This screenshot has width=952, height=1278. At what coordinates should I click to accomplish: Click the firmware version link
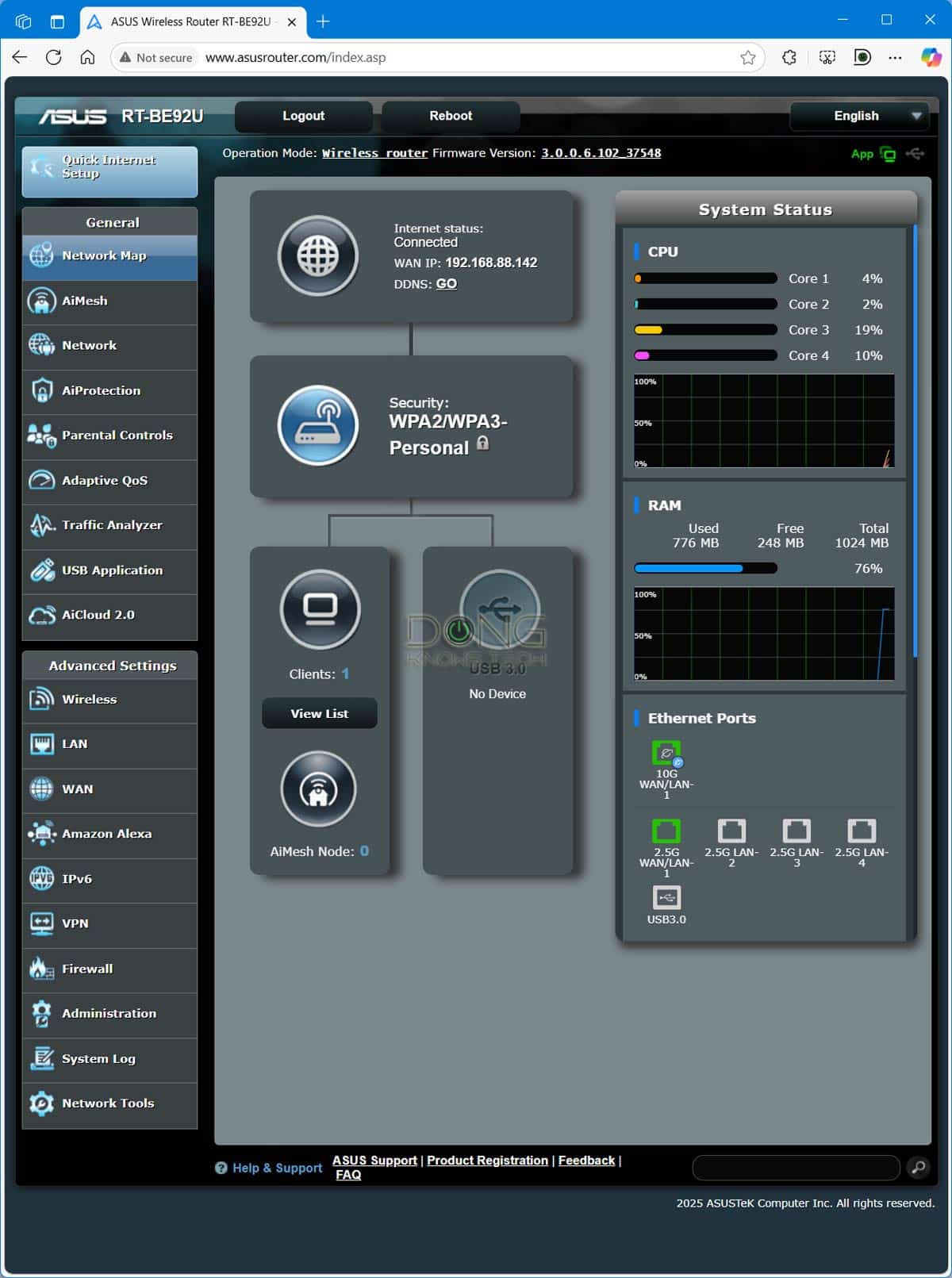[601, 153]
